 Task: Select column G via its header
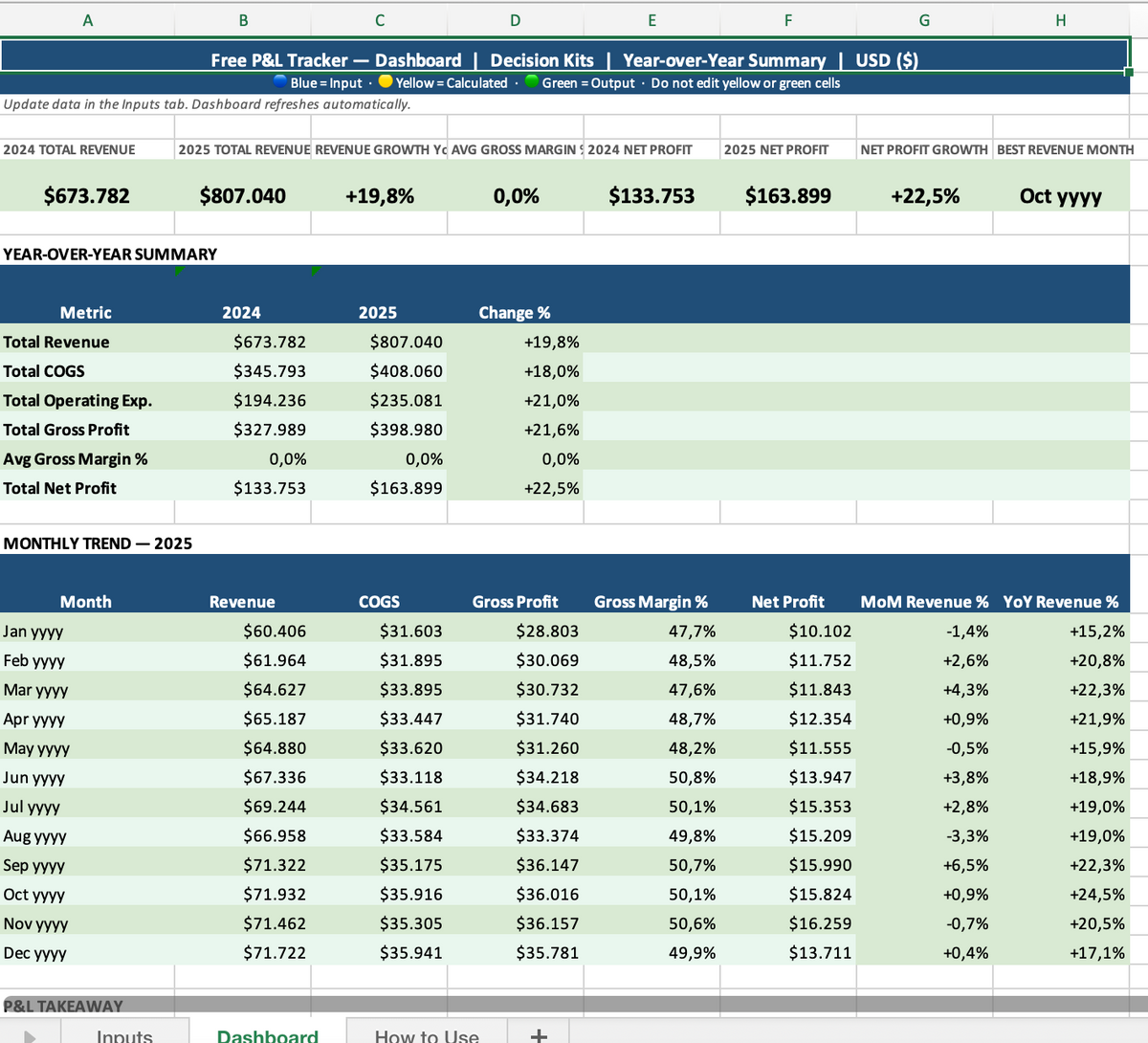coord(924,20)
